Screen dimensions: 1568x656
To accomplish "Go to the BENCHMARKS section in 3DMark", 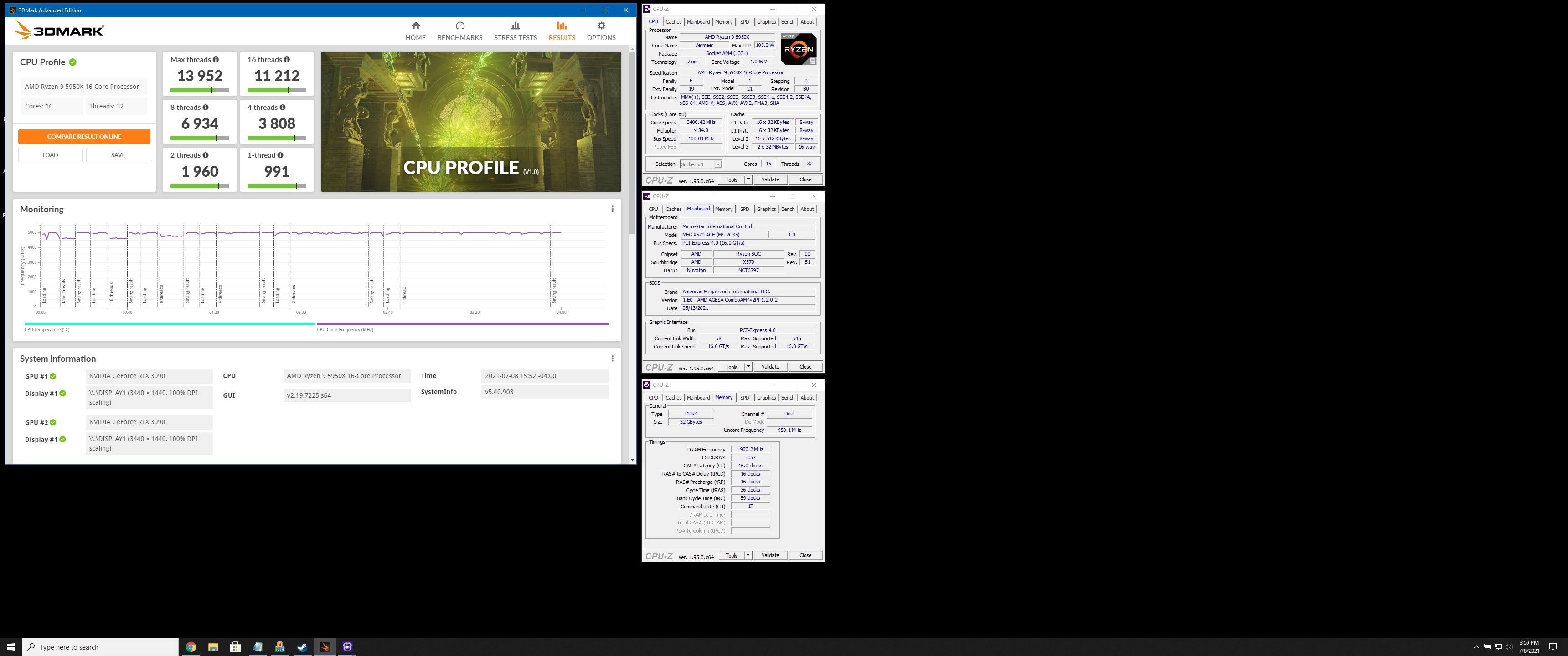I will tap(459, 31).
